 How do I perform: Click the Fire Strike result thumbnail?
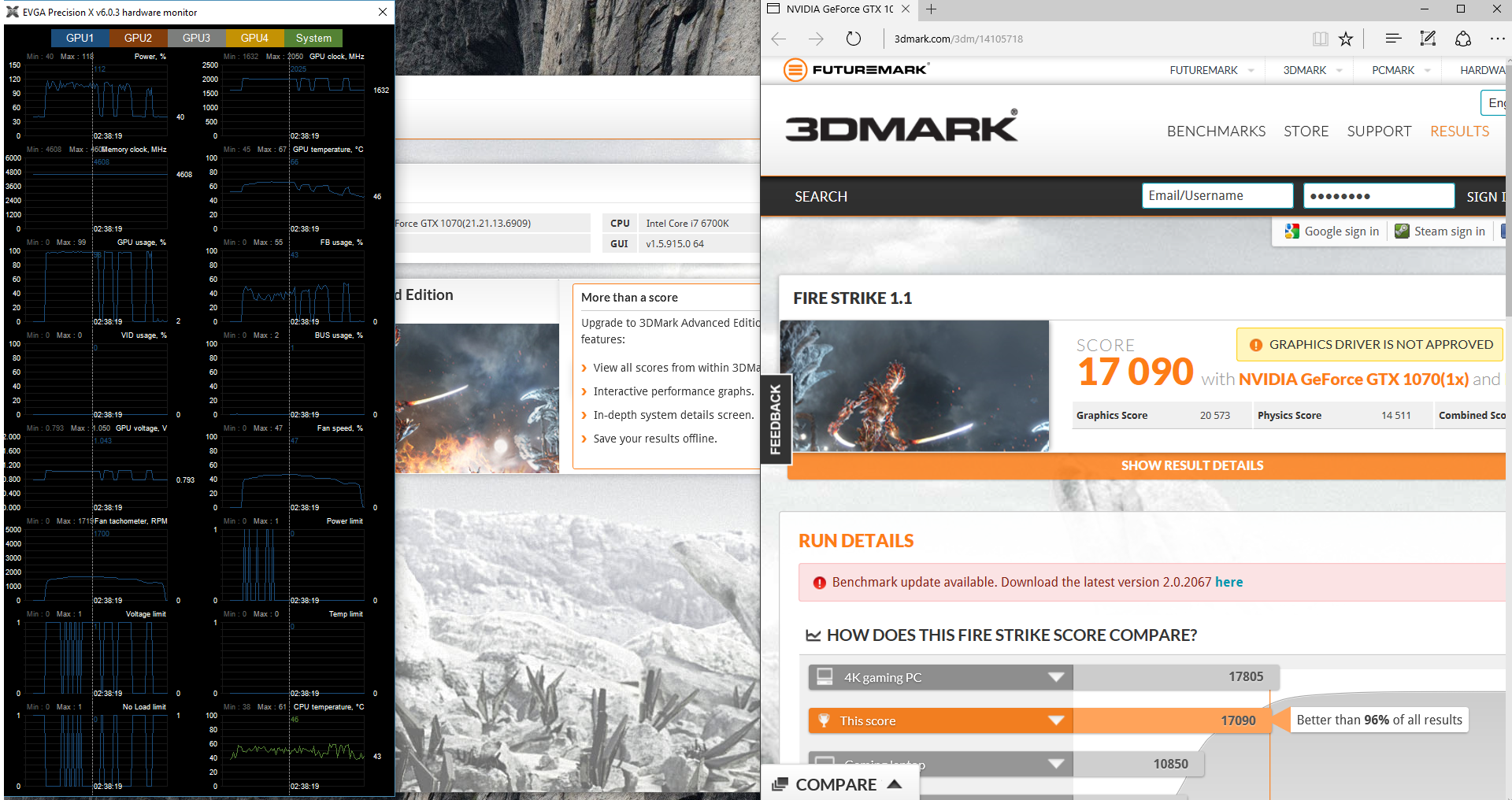click(x=914, y=386)
